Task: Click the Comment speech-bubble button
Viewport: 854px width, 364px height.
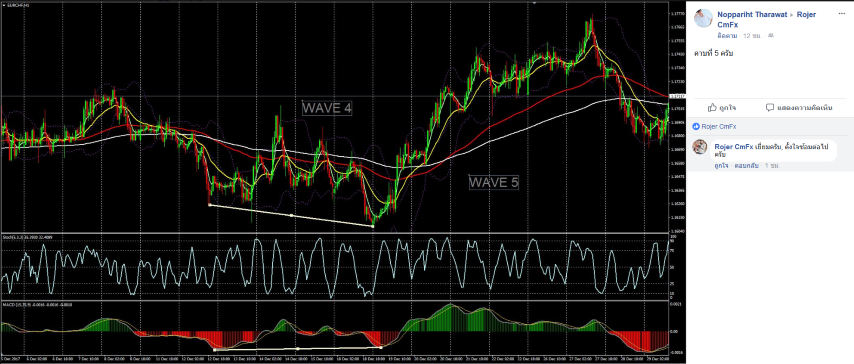Action: (x=798, y=108)
